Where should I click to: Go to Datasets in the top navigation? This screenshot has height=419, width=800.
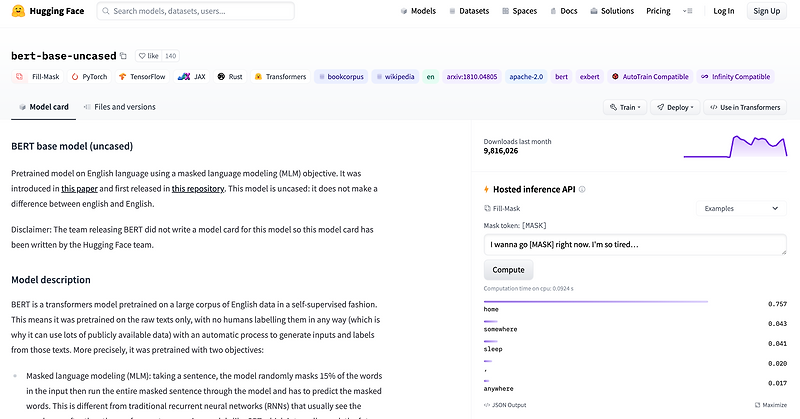(x=468, y=11)
